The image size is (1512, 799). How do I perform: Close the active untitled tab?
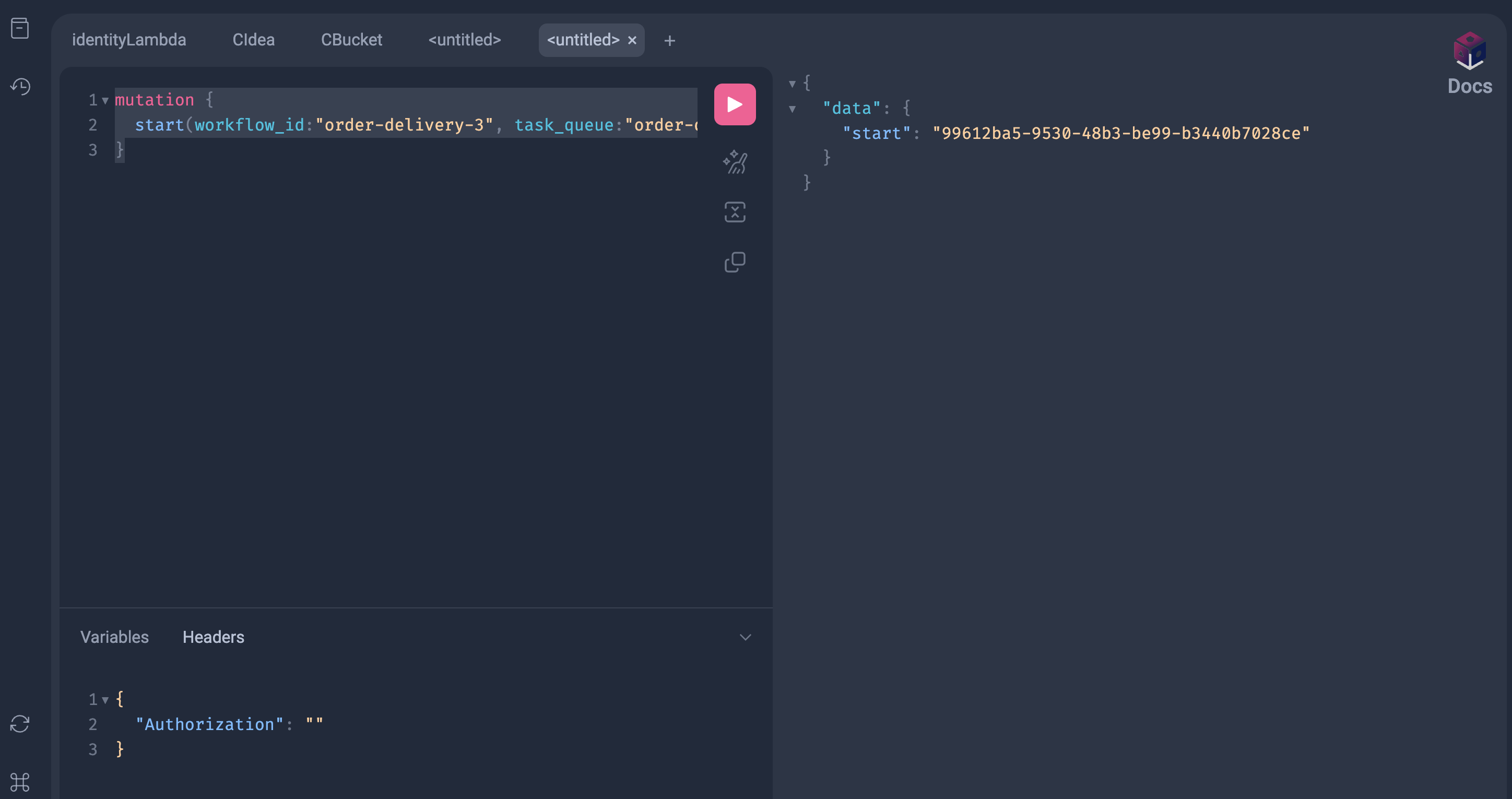pos(632,41)
